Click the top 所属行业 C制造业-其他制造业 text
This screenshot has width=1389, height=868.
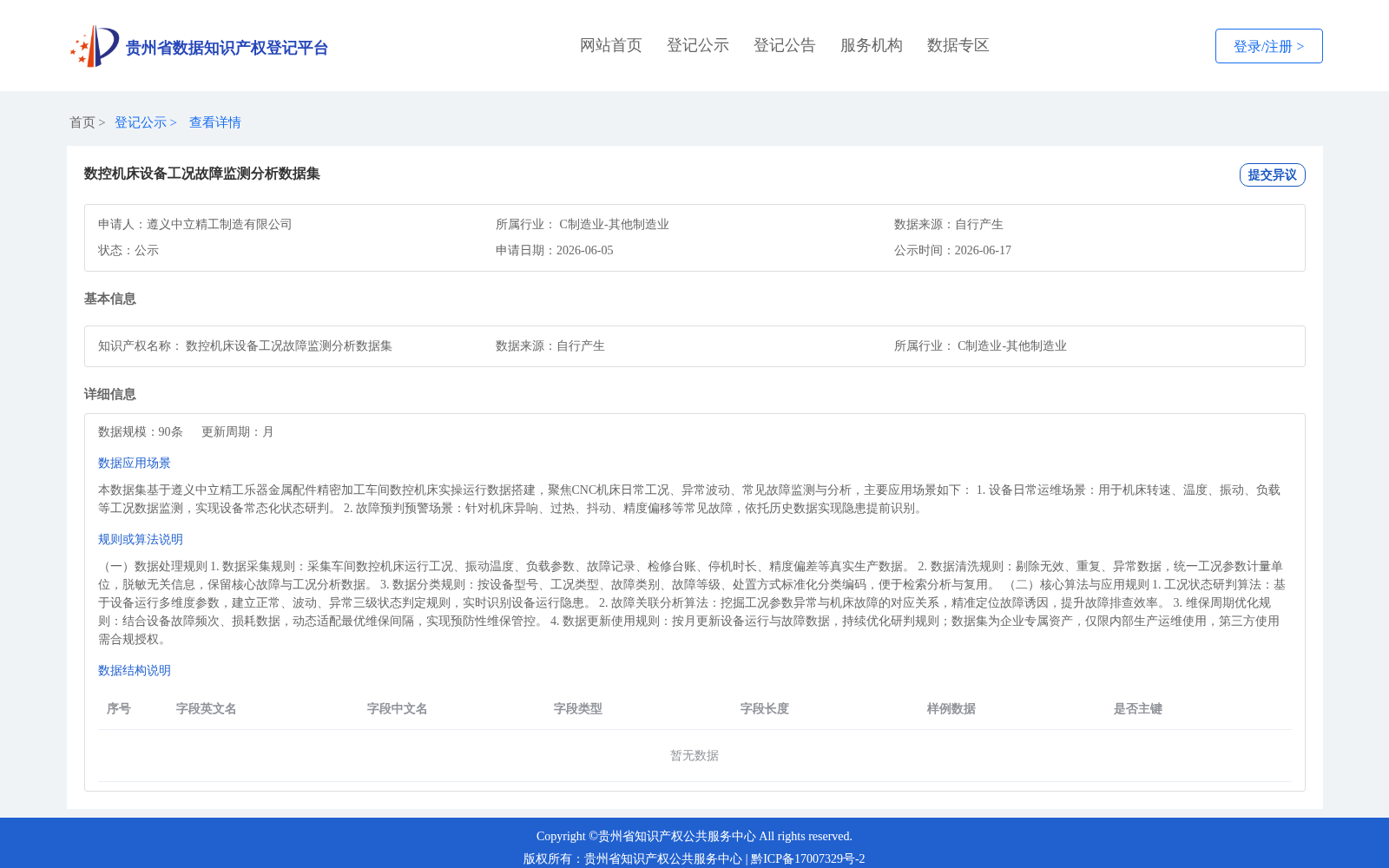[x=583, y=224]
